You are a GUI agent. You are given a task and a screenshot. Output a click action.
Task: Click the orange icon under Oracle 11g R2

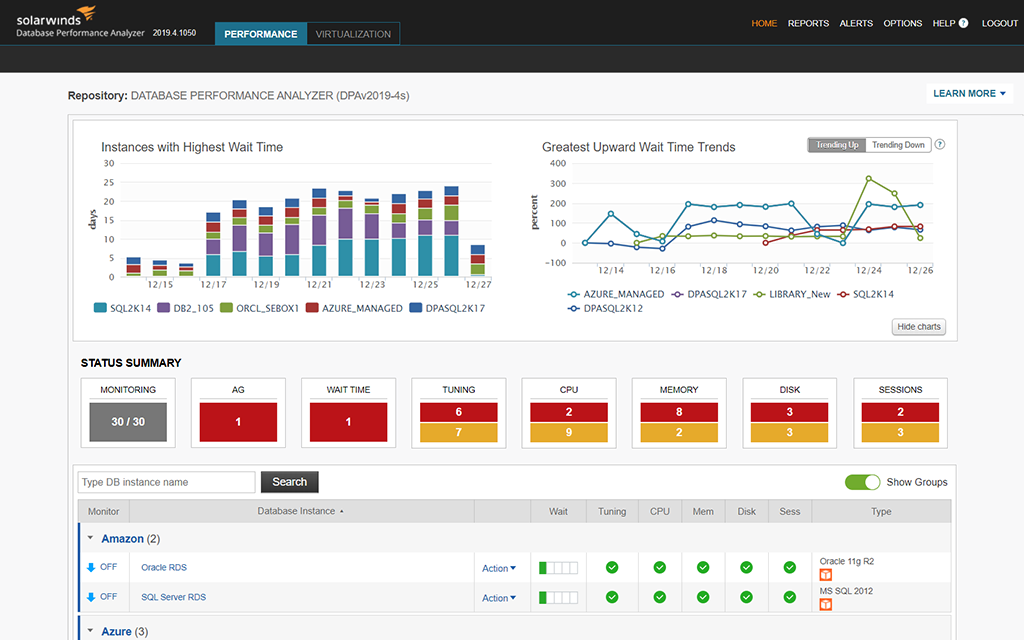pos(825,575)
